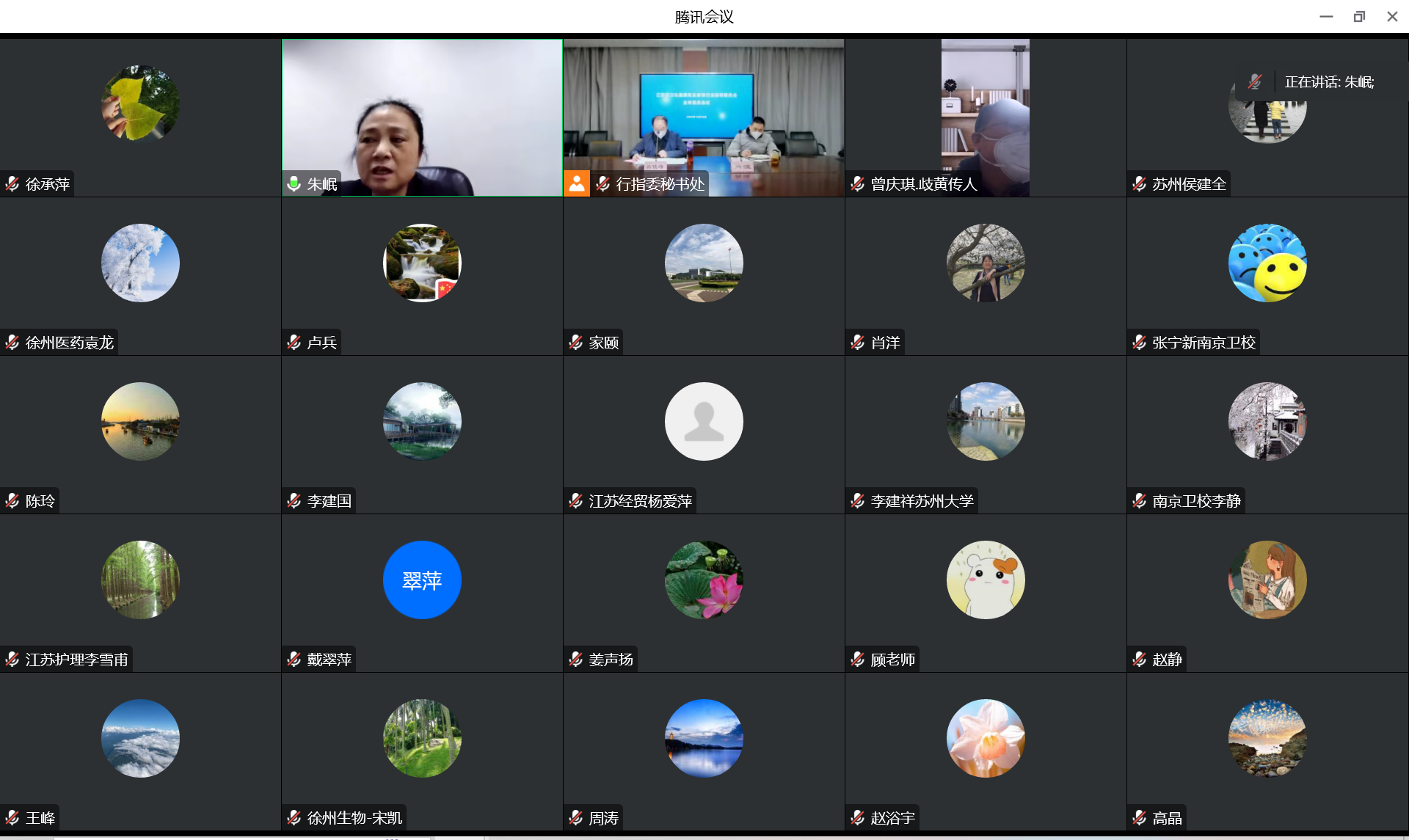Click 李建祥苏州大学's city river avatar
The image size is (1409, 840).
[x=986, y=421]
